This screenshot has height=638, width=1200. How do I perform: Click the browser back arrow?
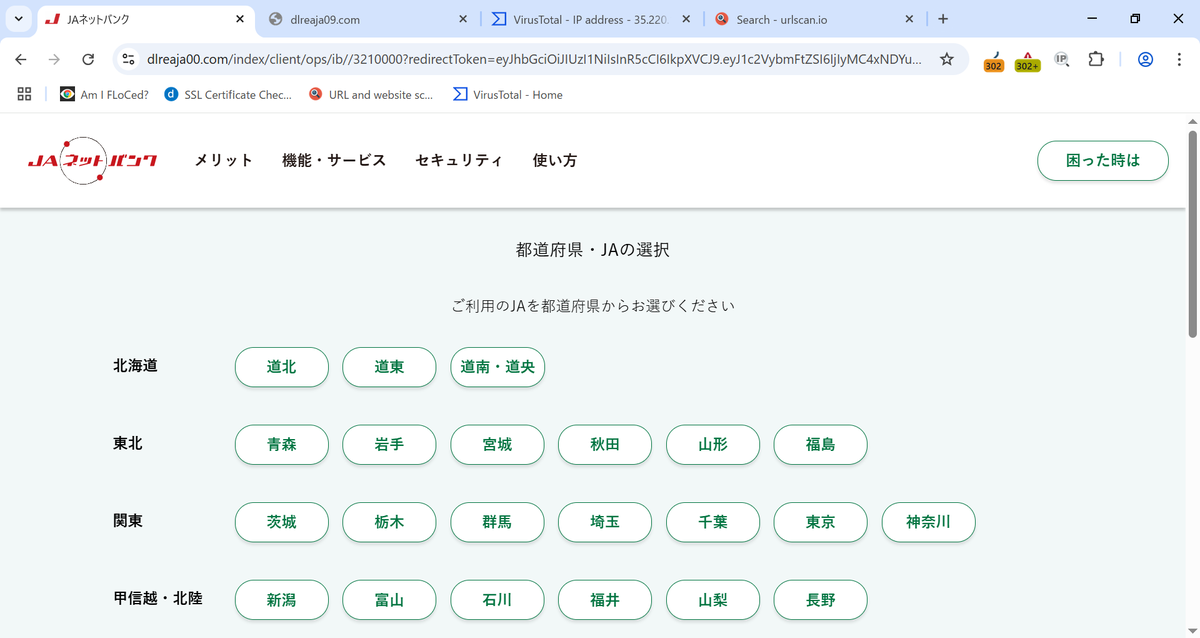tap(21, 59)
